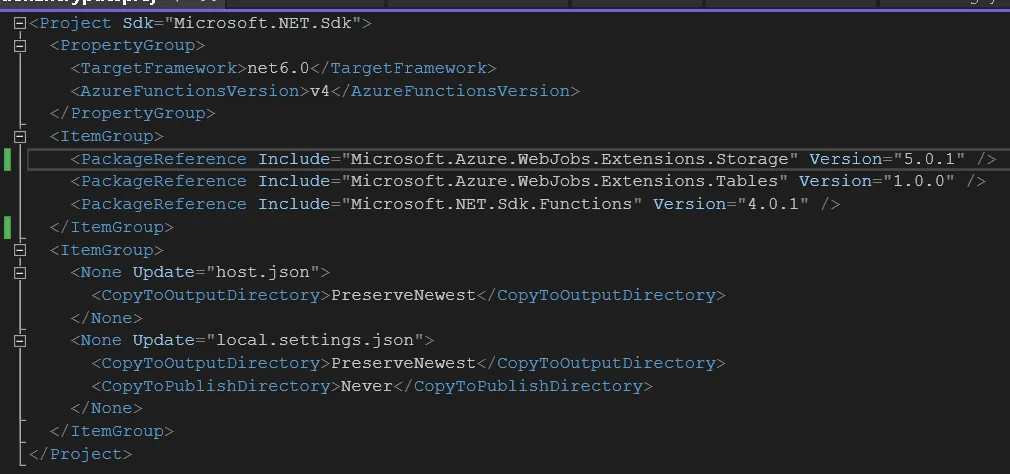Viewport: 1010px width, 474px height.
Task: Click the closing TargetFramework tag
Action: (403, 68)
